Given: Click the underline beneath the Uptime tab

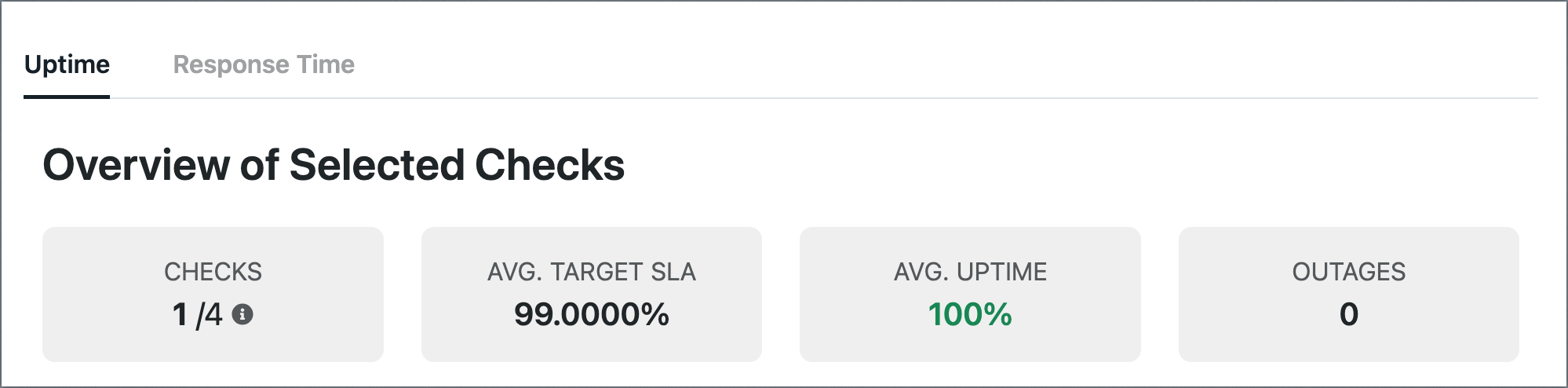Looking at the screenshot, I should click(x=67, y=97).
